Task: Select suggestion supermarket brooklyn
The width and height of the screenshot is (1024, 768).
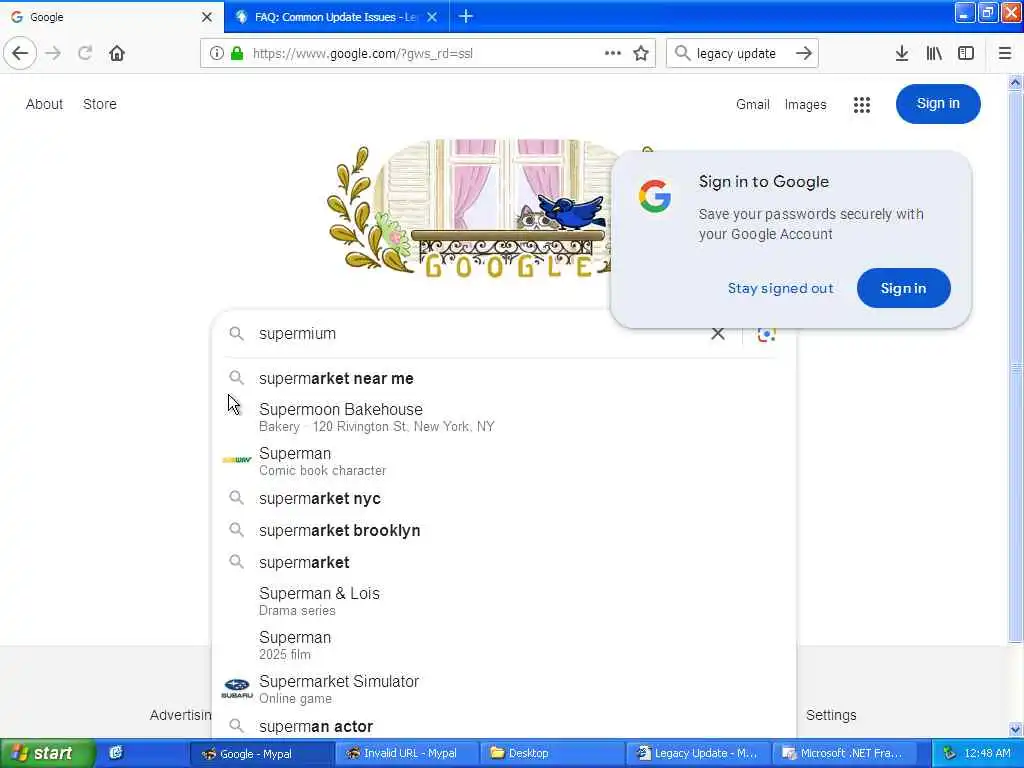Action: pyautogui.click(x=504, y=531)
